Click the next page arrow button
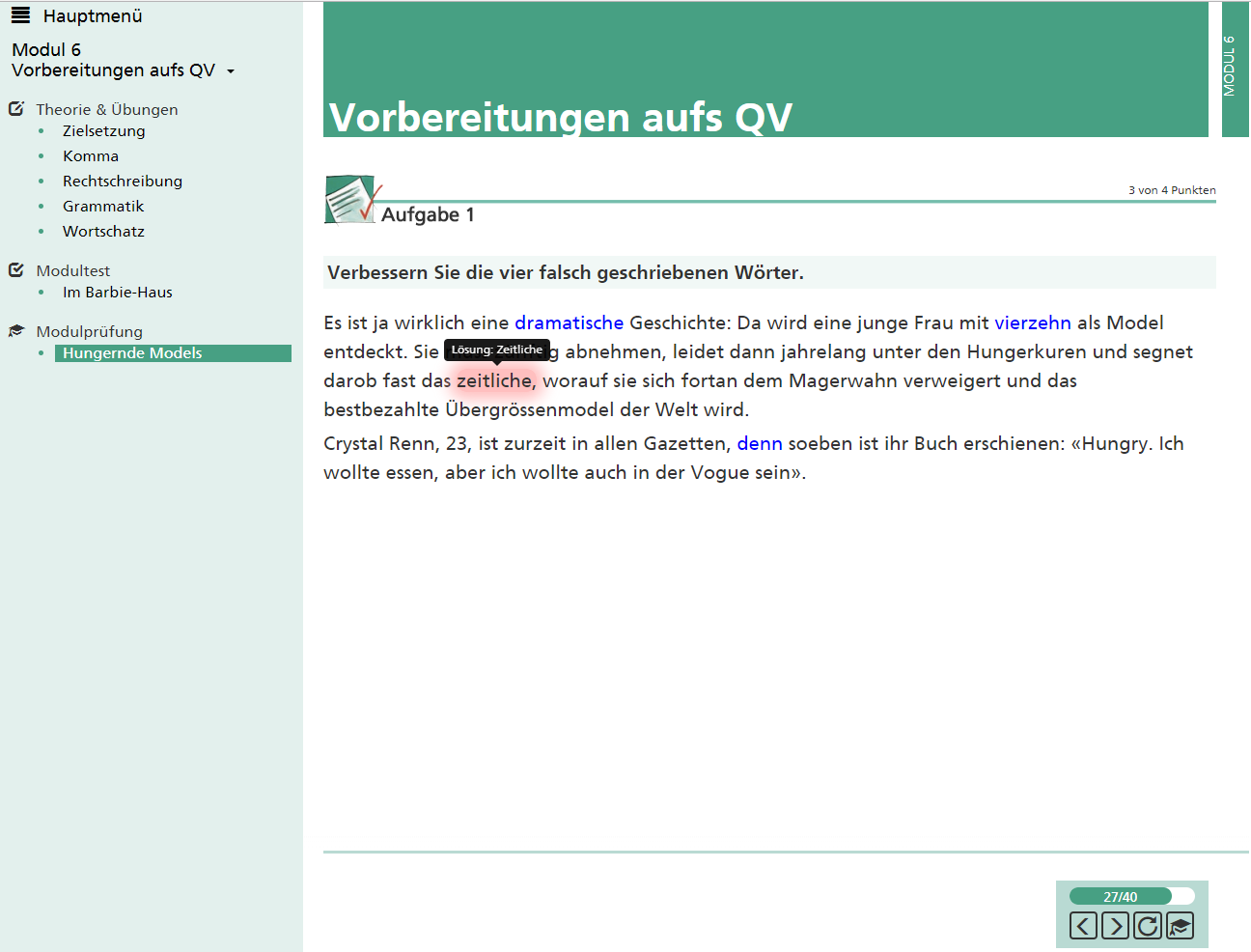This screenshot has height=952, width=1251. (x=1115, y=926)
